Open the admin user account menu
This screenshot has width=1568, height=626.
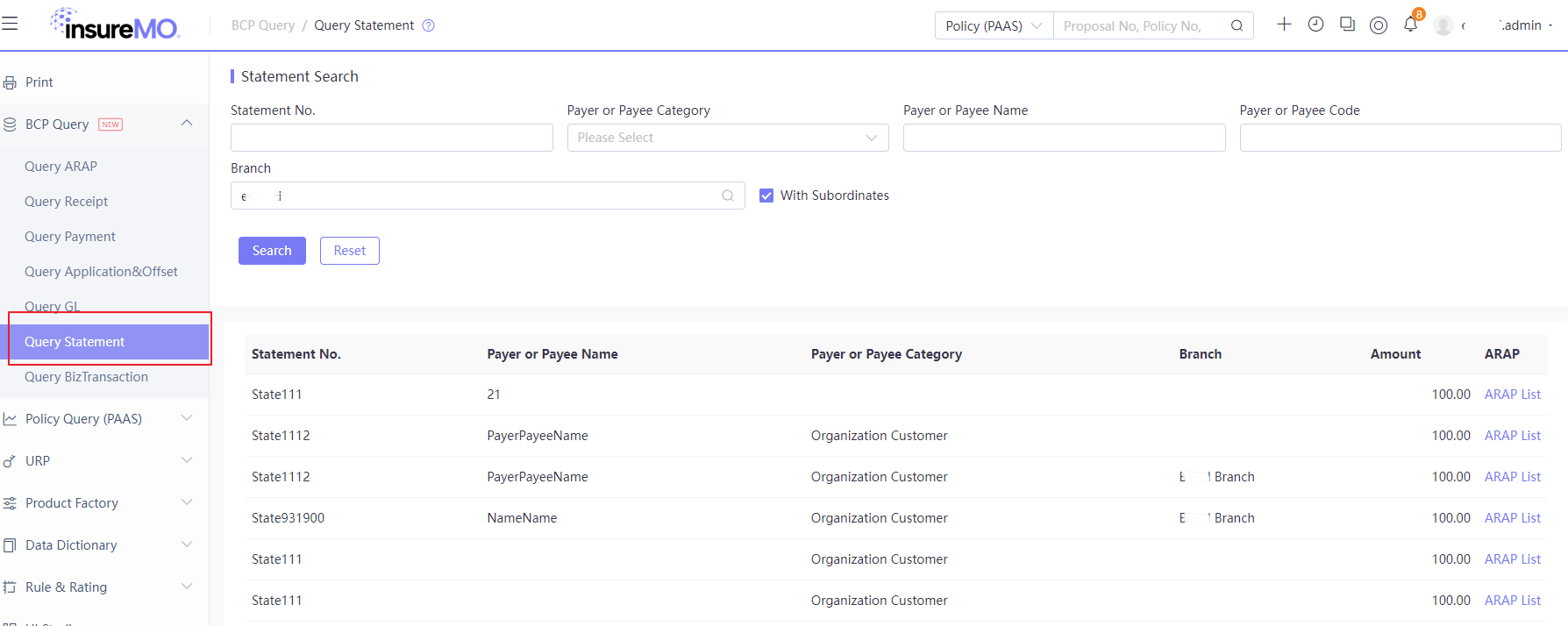(1522, 25)
